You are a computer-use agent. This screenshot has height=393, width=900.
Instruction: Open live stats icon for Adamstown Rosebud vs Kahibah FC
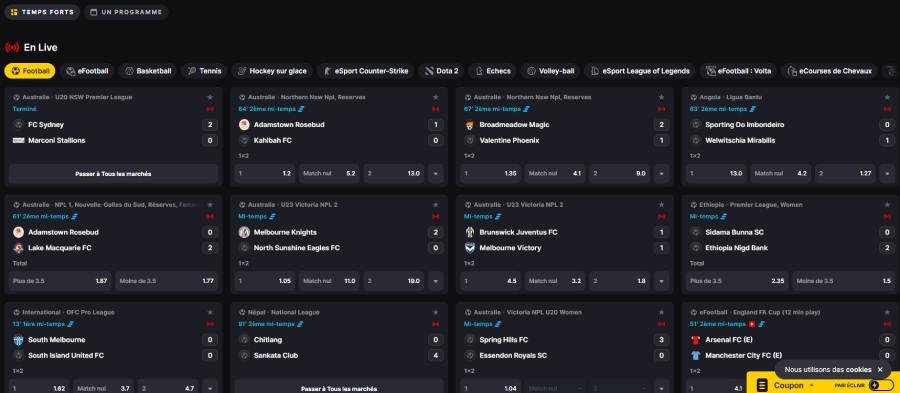(301, 109)
